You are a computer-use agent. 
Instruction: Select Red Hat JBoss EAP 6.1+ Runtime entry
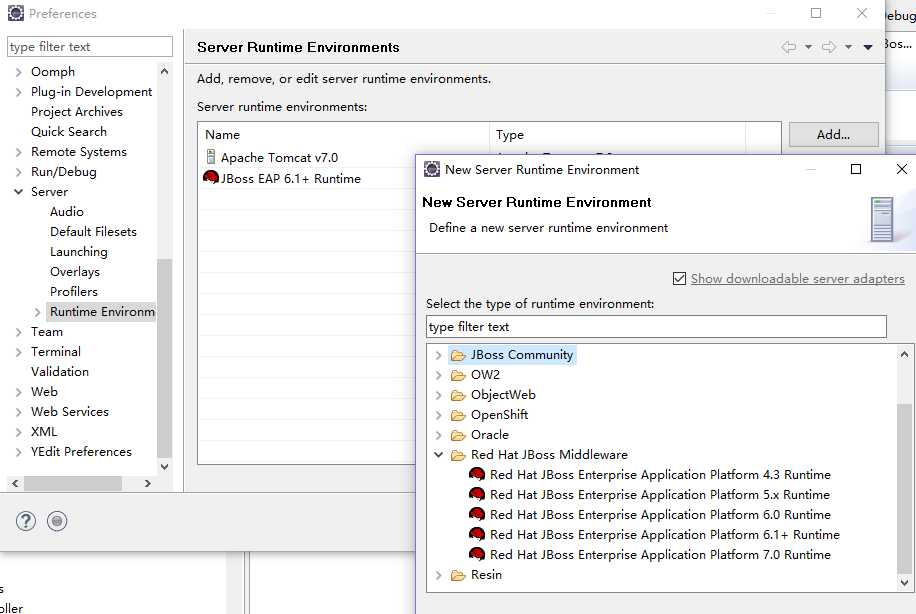[x=664, y=535]
